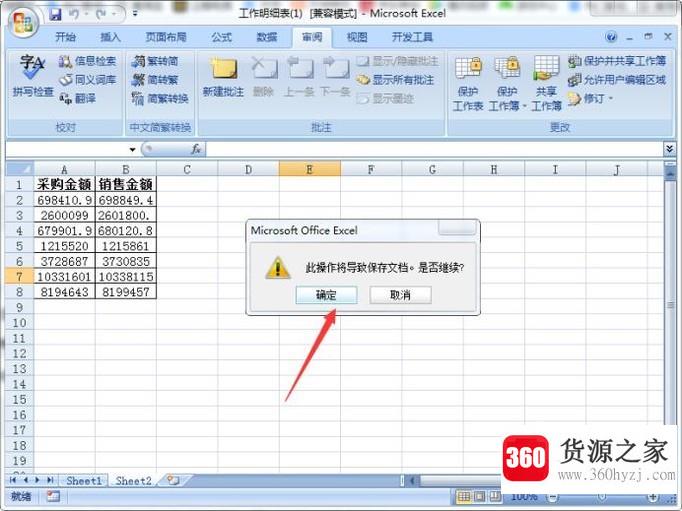This screenshot has height=511, width=682.
Task: Switch to Page Break Preview button
Action: 495,496
